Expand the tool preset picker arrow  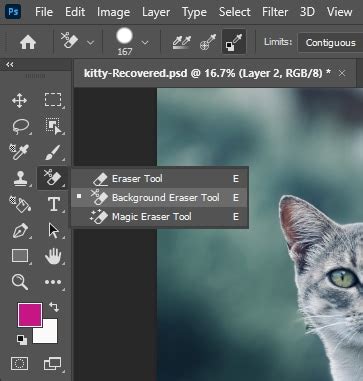coord(90,43)
